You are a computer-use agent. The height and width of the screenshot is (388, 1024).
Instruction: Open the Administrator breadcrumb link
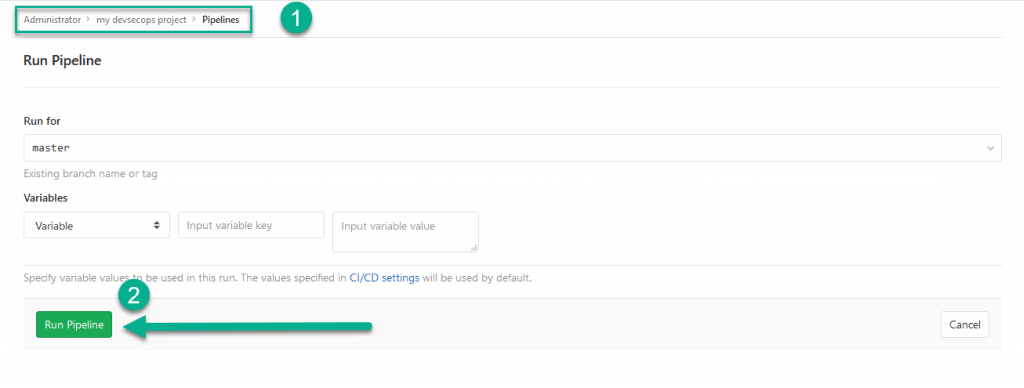[52, 20]
